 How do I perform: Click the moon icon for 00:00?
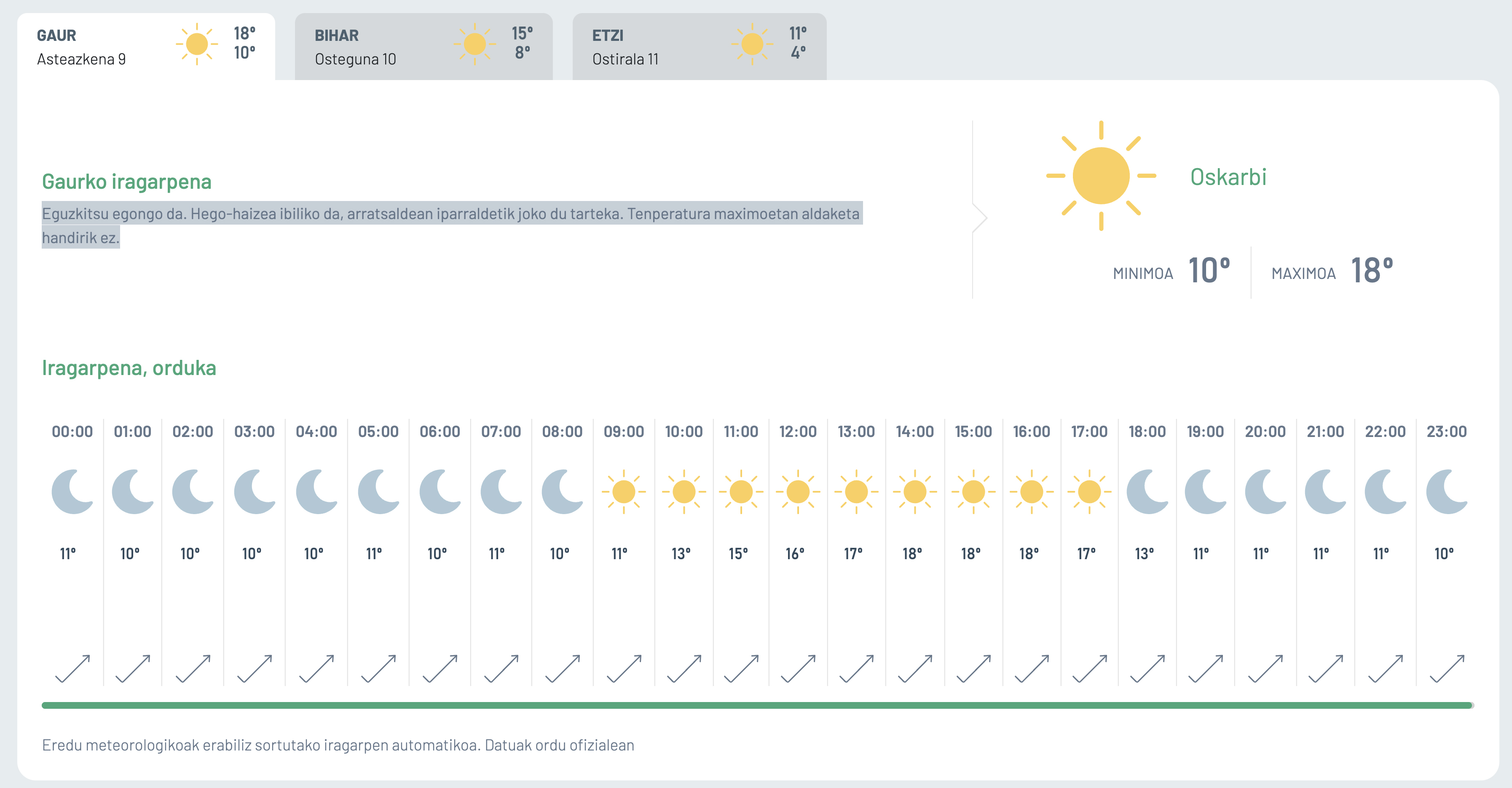click(x=73, y=492)
